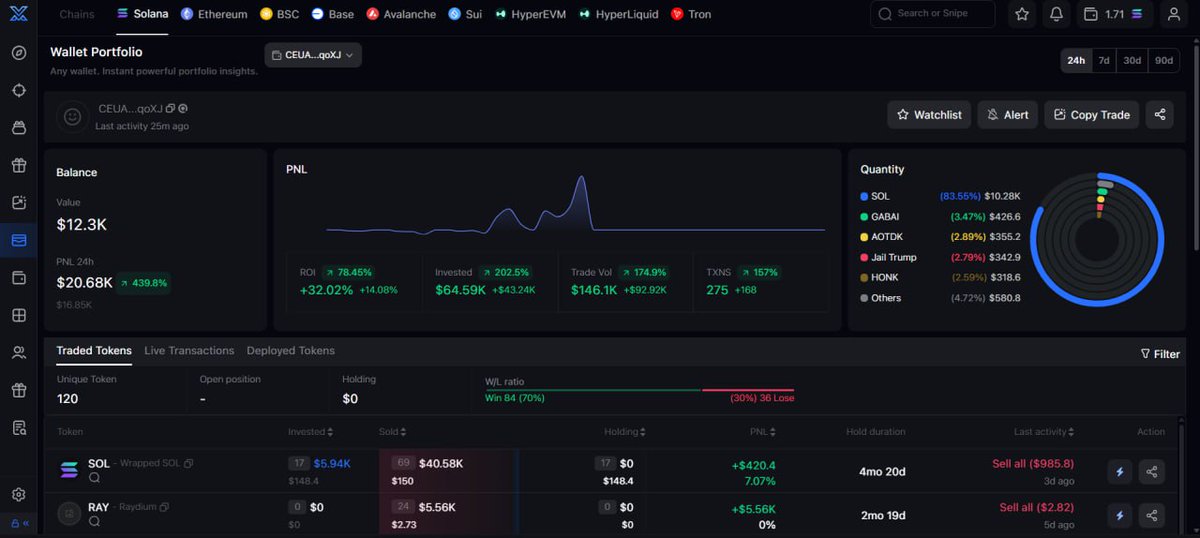This screenshot has width=1200, height=538.
Task: Select the 30d time range
Action: [1132, 60]
